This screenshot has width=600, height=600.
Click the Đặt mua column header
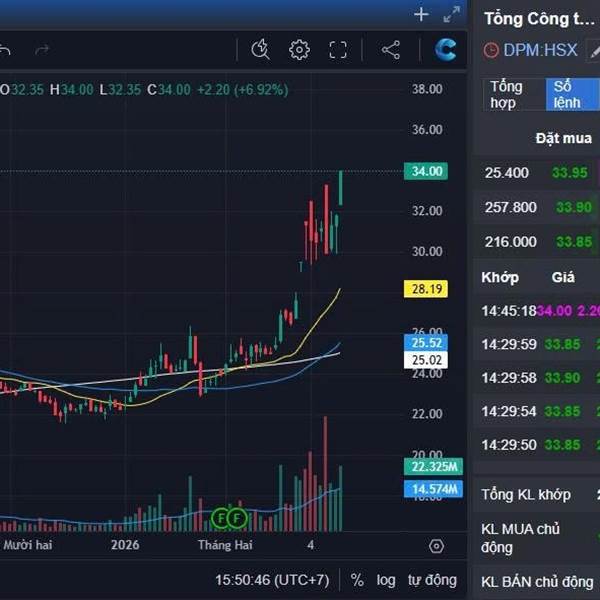coord(564,138)
